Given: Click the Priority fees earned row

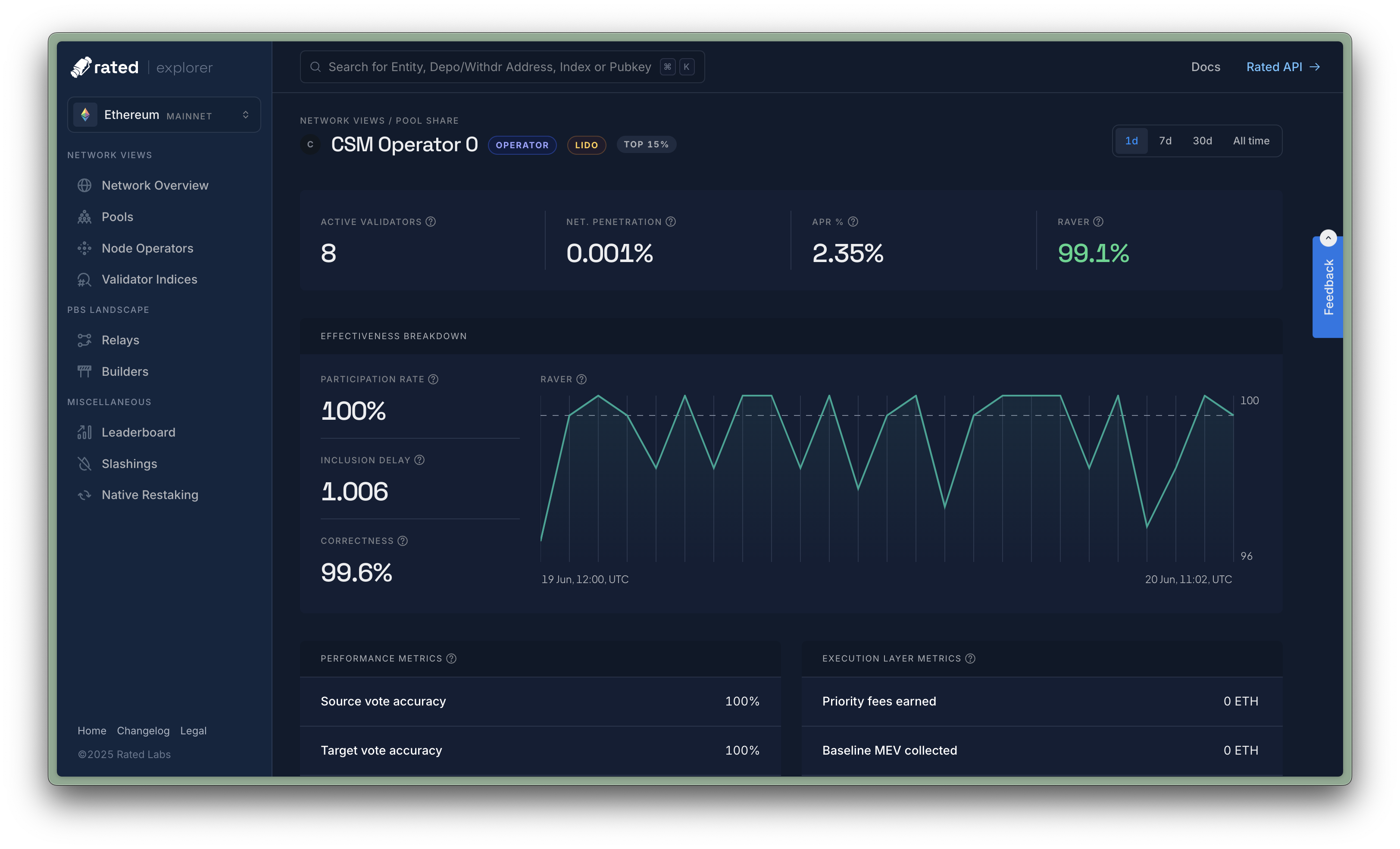Looking at the screenshot, I should [x=1041, y=701].
